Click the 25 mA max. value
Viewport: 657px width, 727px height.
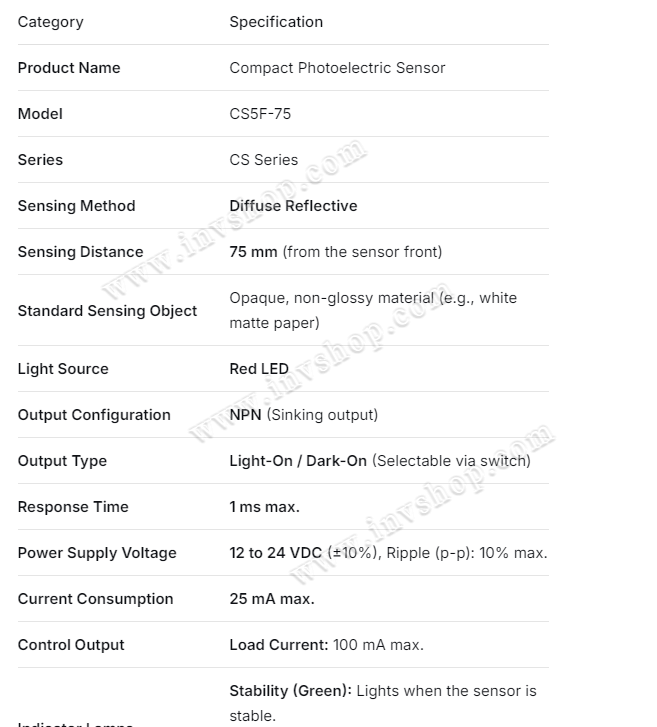pyautogui.click(x=272, y=599)
